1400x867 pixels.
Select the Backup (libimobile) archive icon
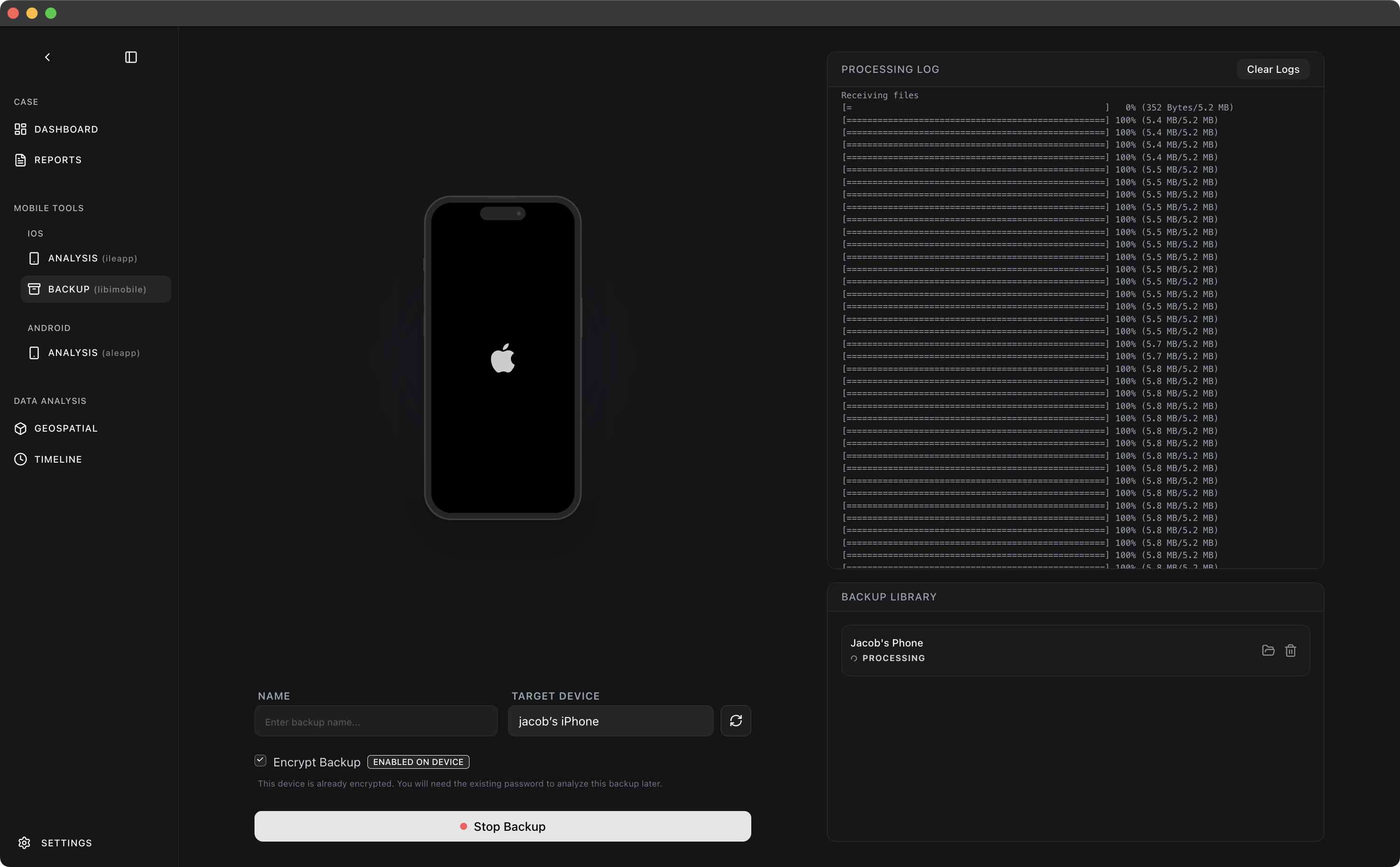coord(34,289)
